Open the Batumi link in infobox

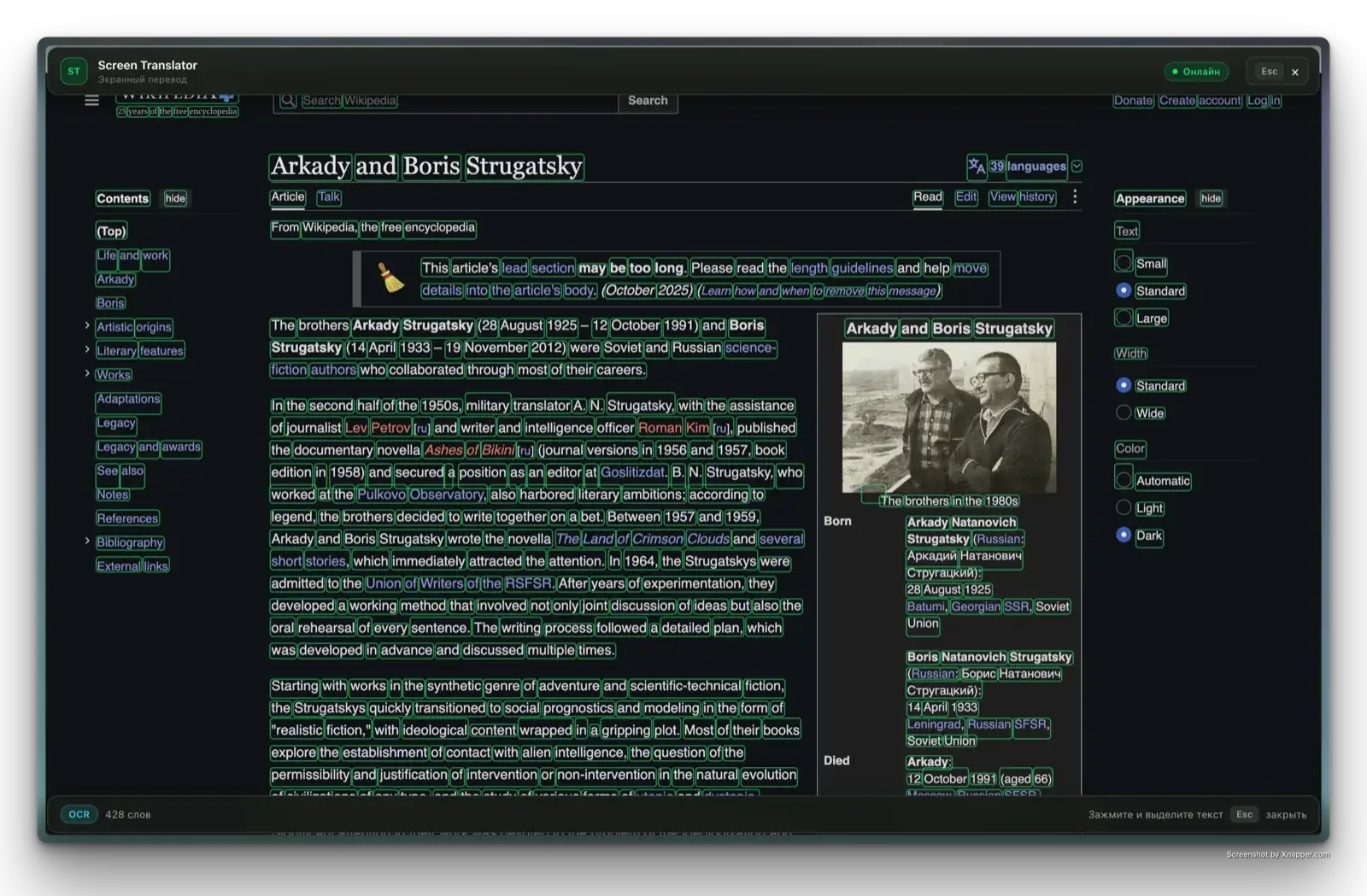[926, 606]
